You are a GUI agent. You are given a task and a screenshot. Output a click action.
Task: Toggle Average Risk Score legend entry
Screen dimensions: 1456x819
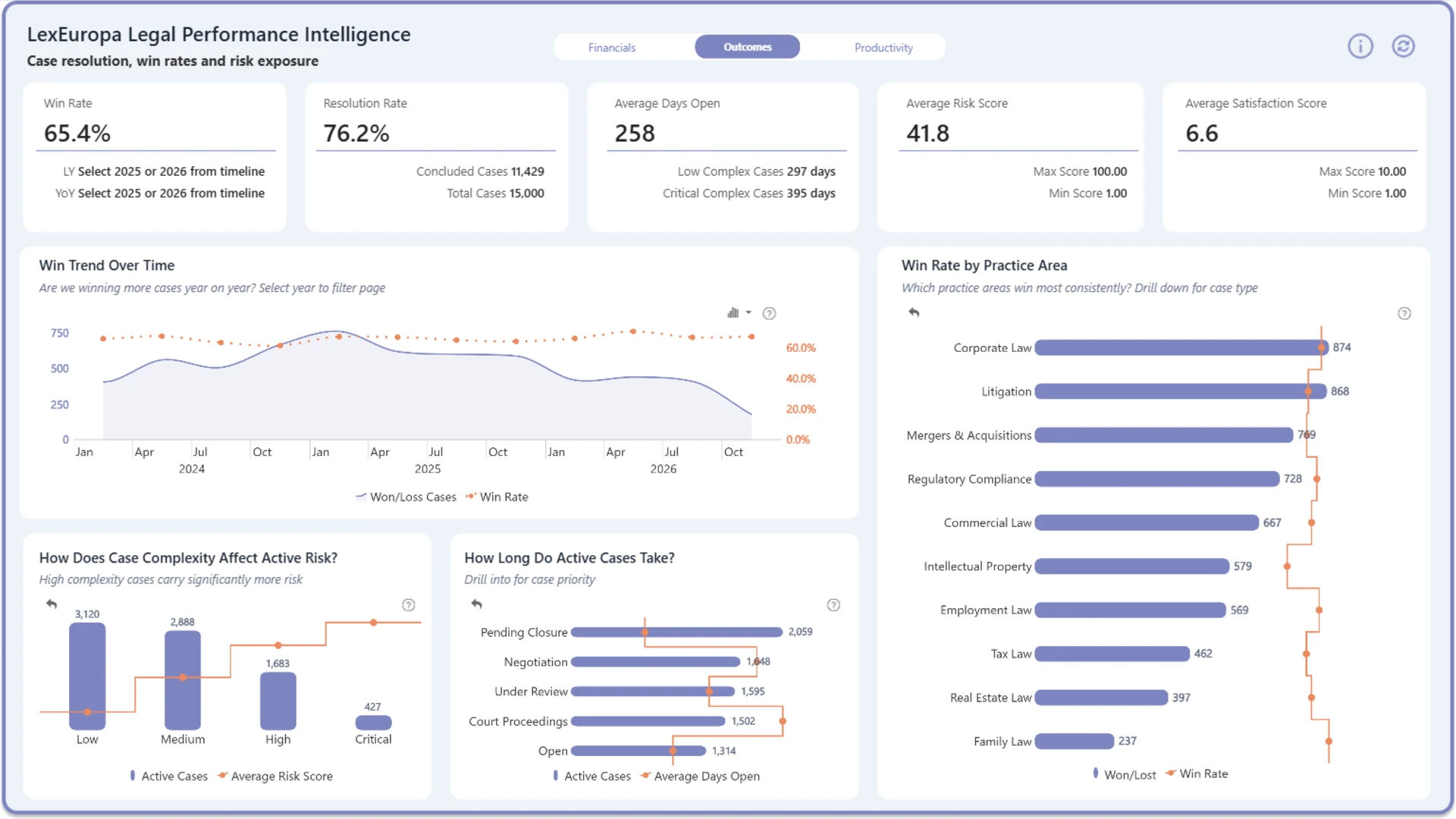275,776
